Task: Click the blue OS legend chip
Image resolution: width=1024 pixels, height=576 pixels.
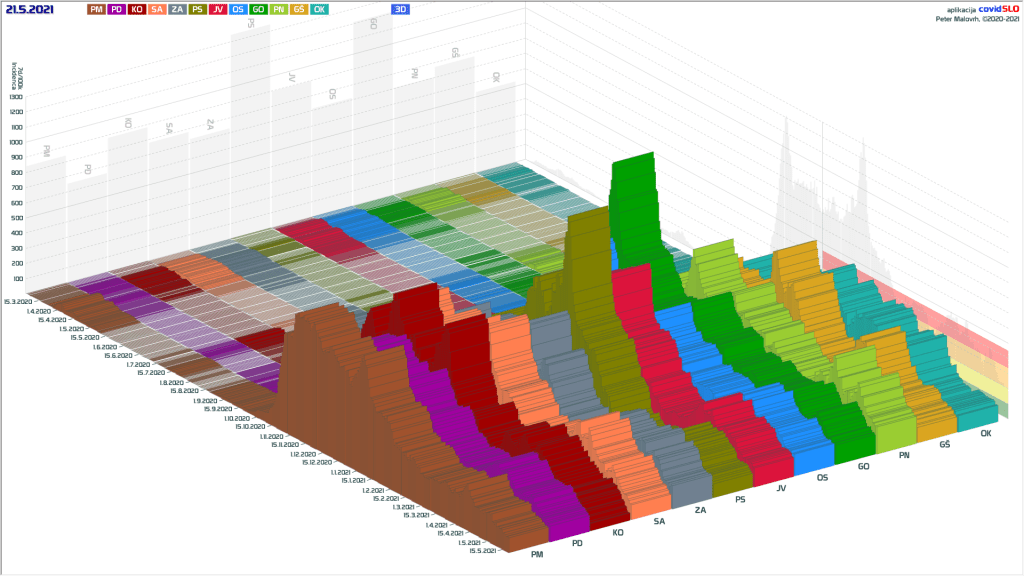Action: 238,9
